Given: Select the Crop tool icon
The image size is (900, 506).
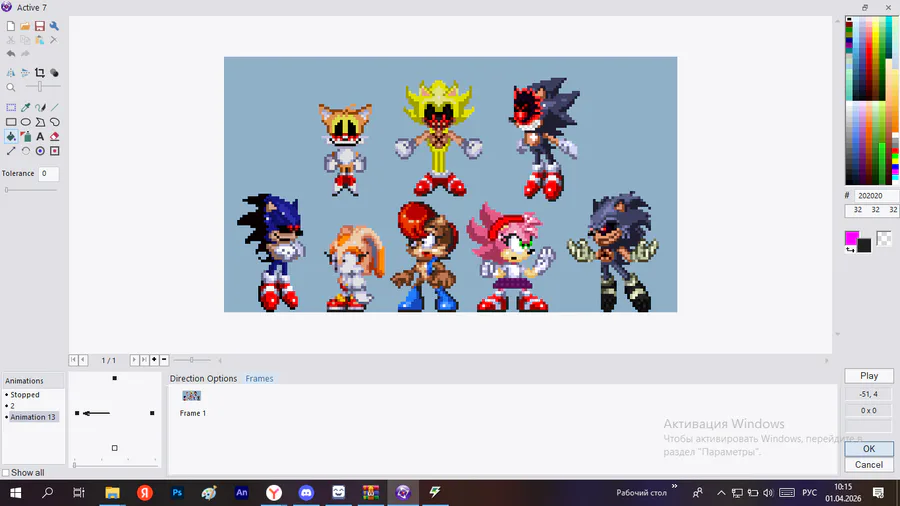Looking at the screenshot, I should 40,73.
